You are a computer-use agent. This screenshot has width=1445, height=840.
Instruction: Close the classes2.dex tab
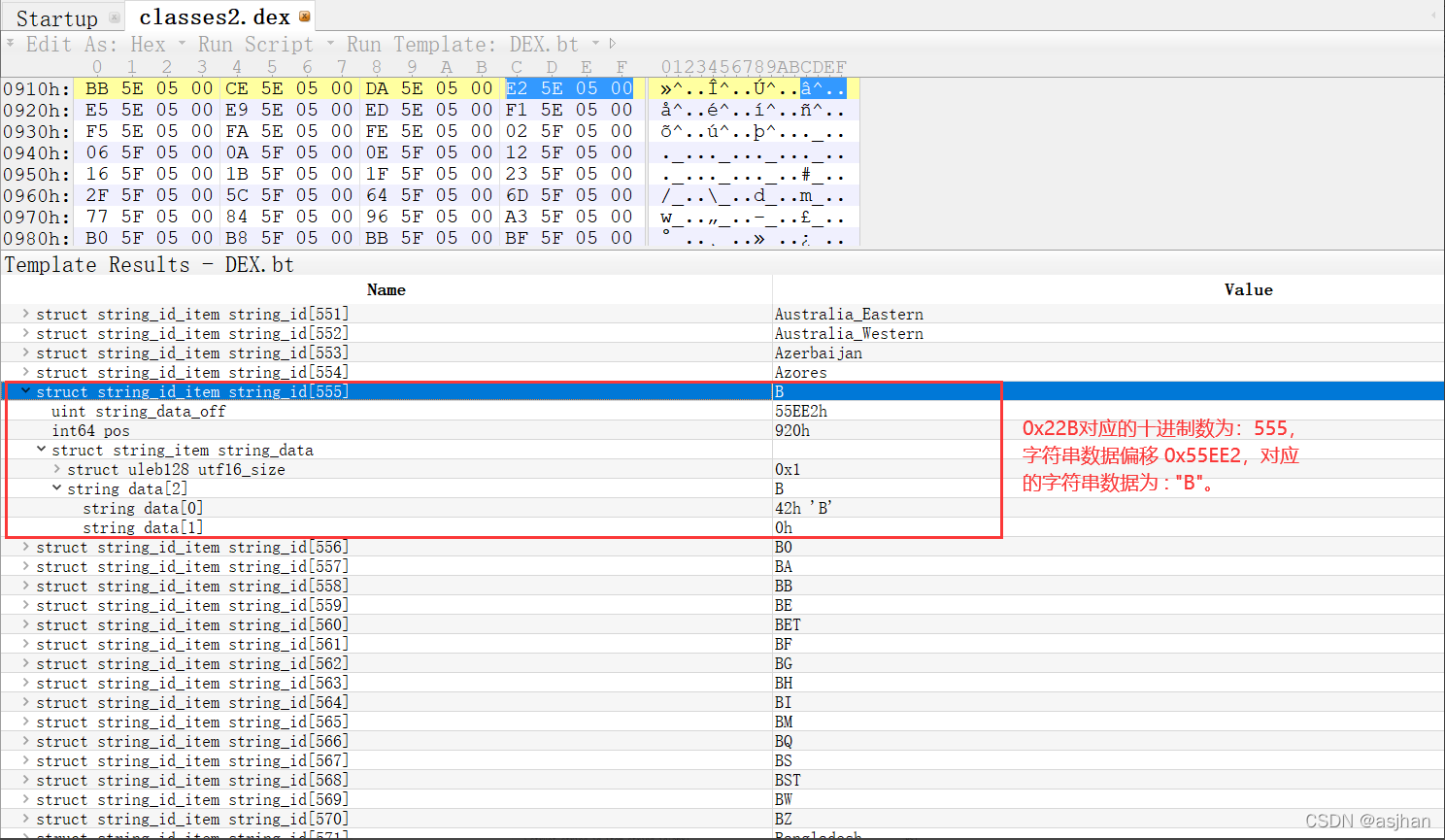tap(305, 17)
